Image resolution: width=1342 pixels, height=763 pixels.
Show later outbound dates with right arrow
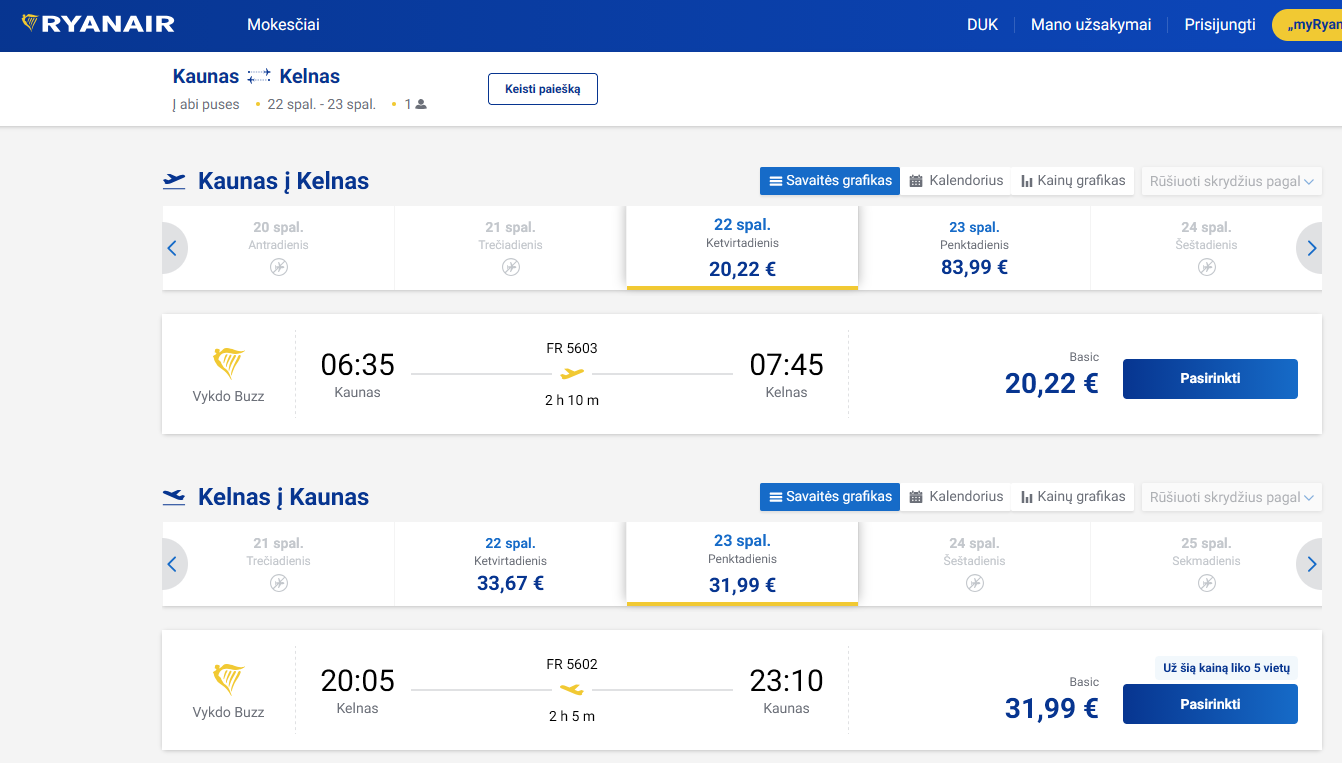tap(1311, 248)
